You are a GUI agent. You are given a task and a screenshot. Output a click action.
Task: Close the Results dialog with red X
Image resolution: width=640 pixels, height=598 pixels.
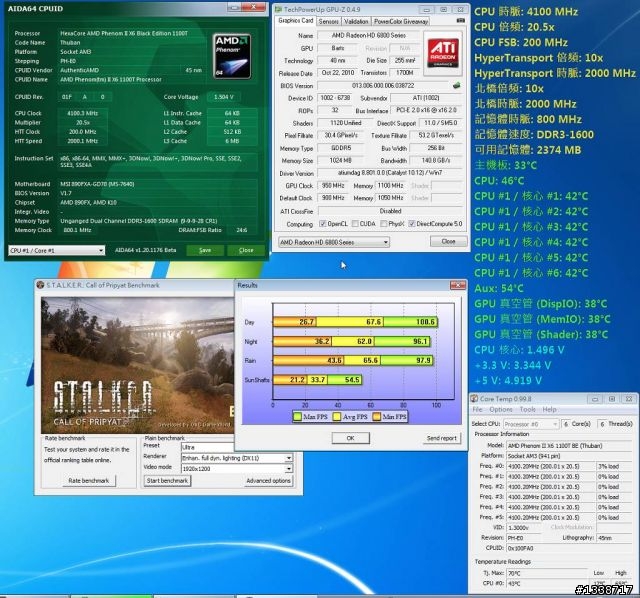[458, 285]
